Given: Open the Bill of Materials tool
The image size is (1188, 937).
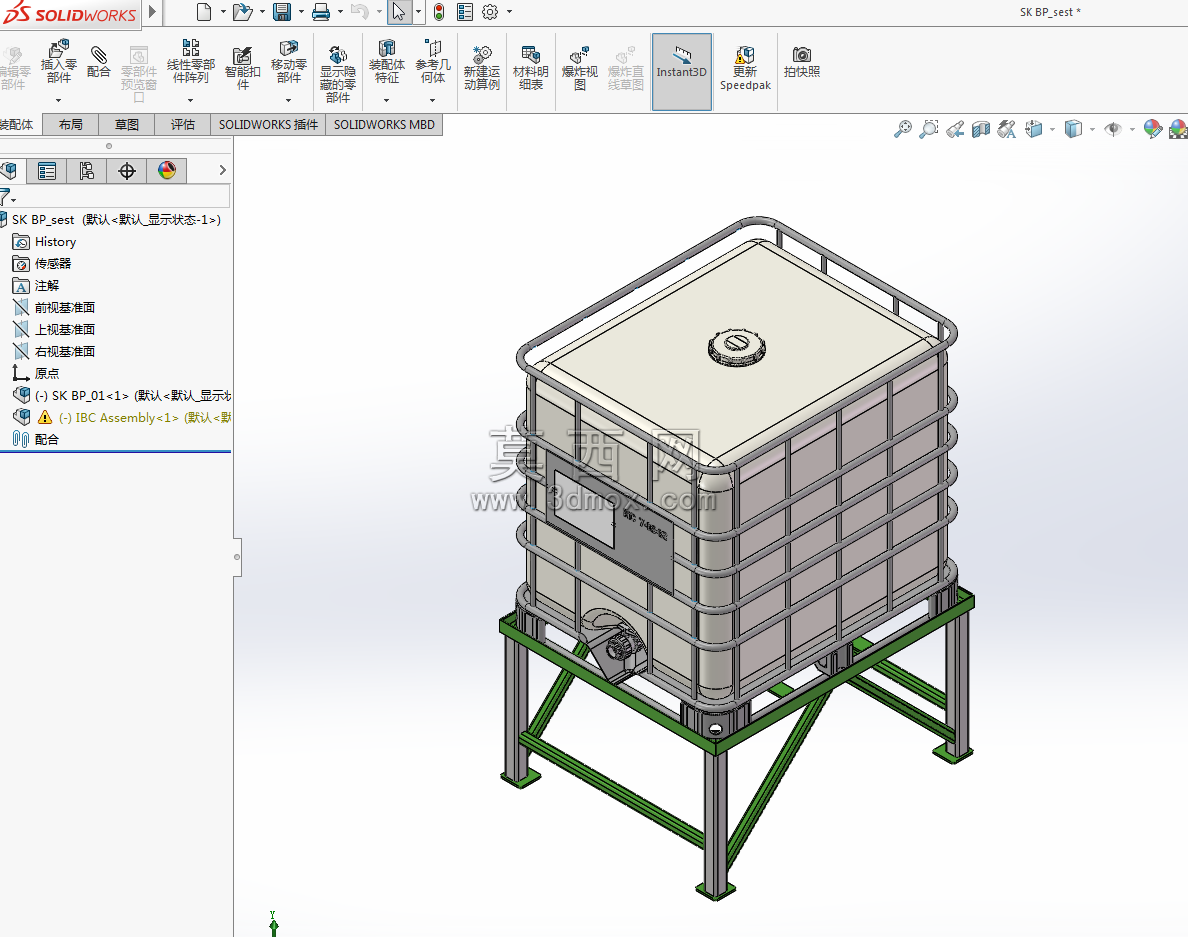Looking at the screenshot, I should tap(530, 68).
